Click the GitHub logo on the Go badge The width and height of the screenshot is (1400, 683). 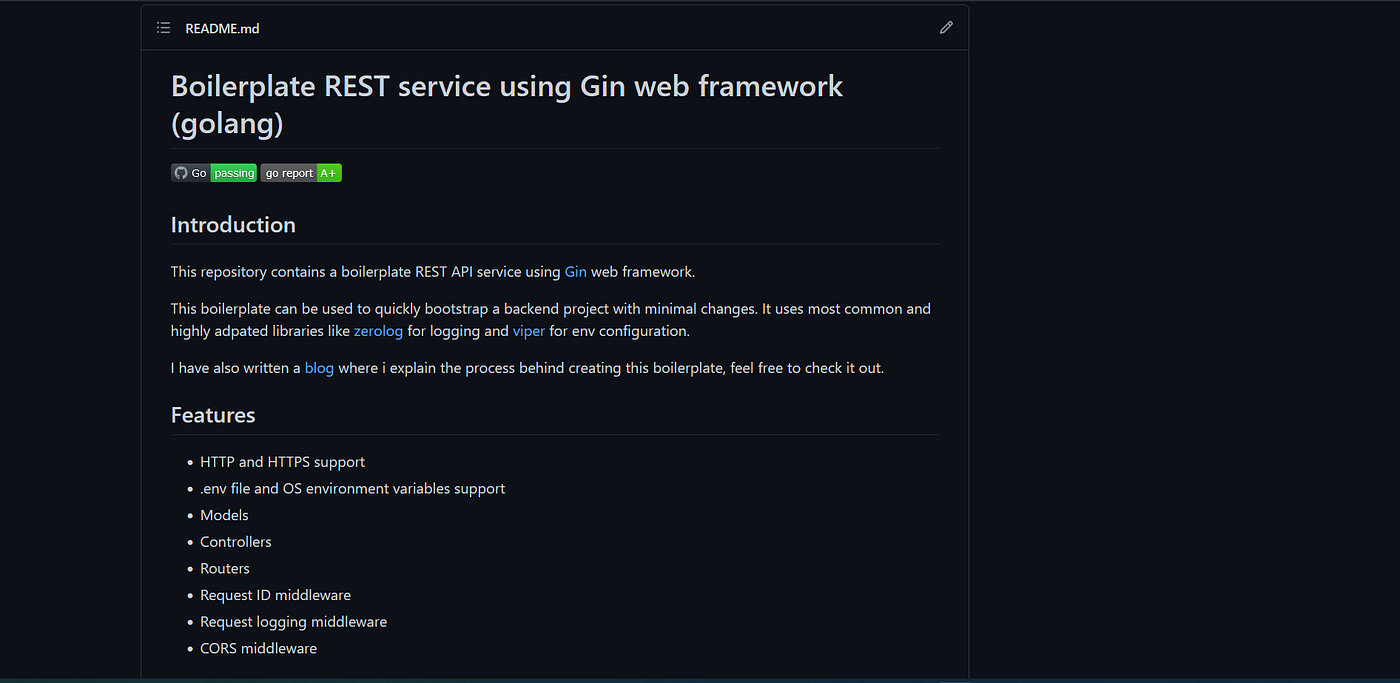click(179, 172)
